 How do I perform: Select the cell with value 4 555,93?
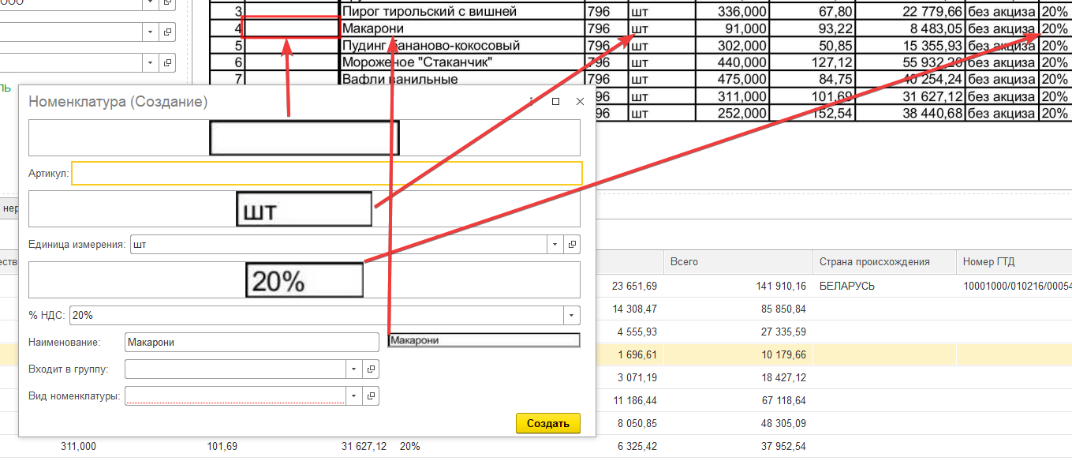636,332
